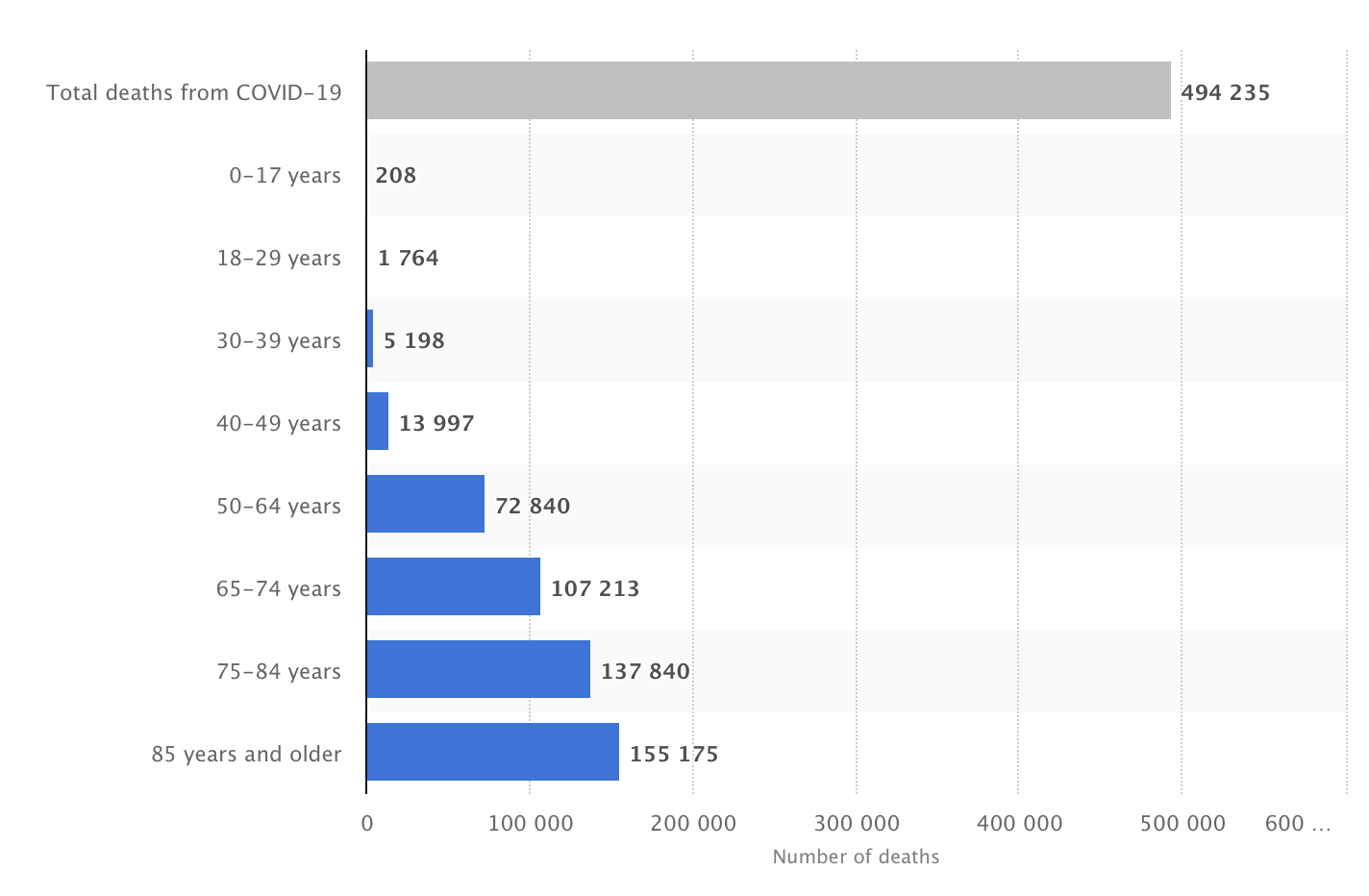
Task: Click the 0 axis tick label
Action: [367, 824]
